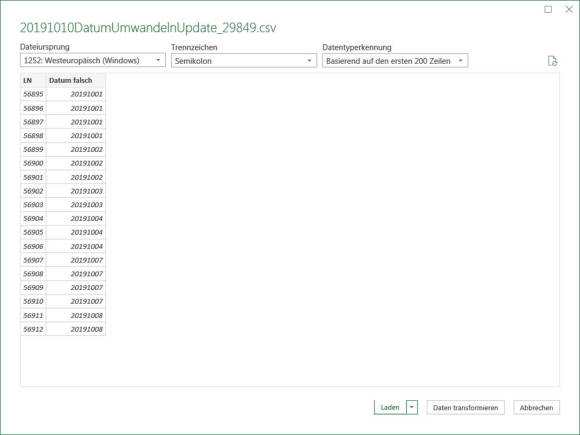Click preview cell 56895

pyautogui.click(x=33, y=94)
